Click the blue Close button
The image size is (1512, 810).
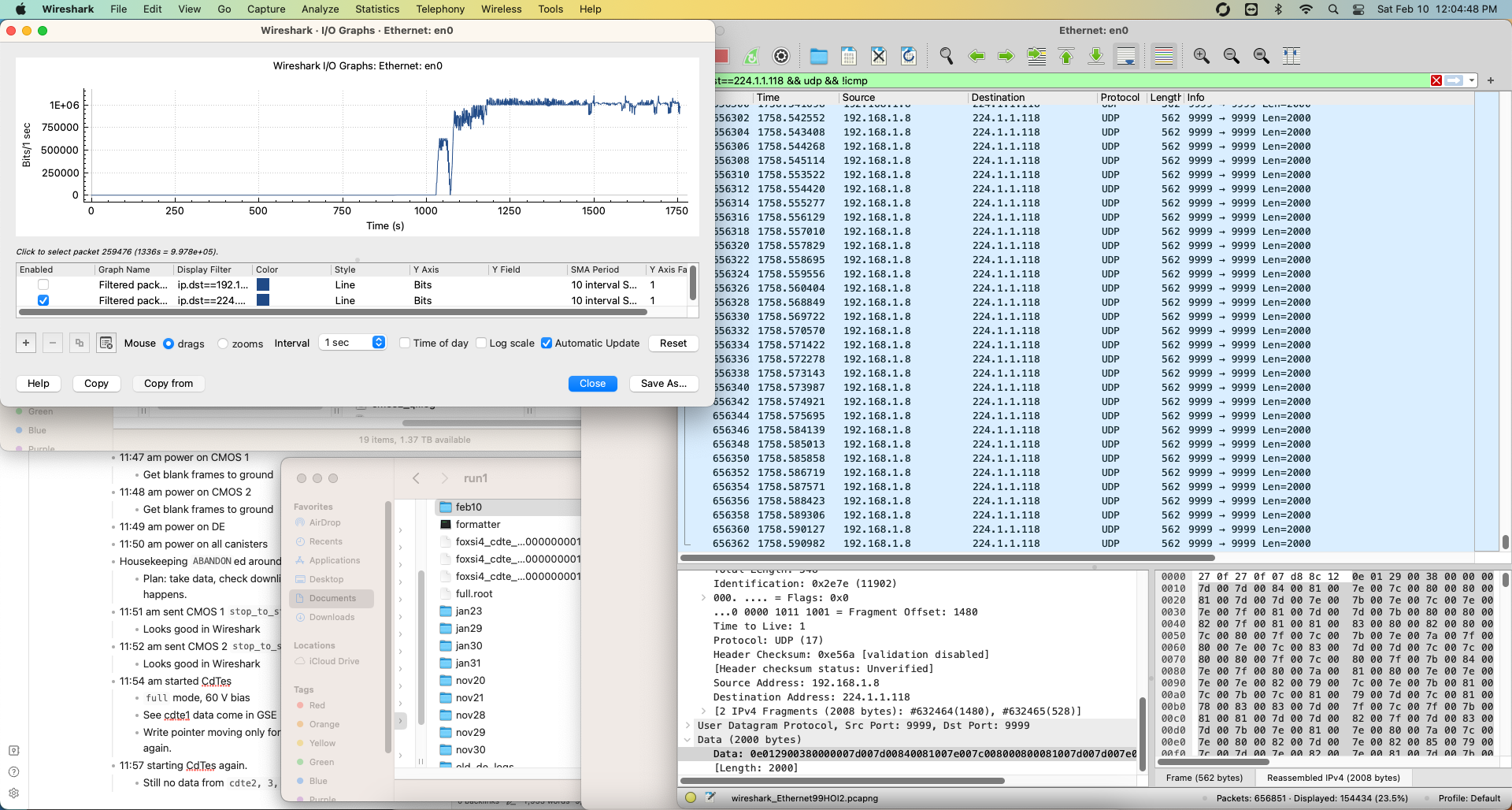pyautogui.click(x=593, y=384)
